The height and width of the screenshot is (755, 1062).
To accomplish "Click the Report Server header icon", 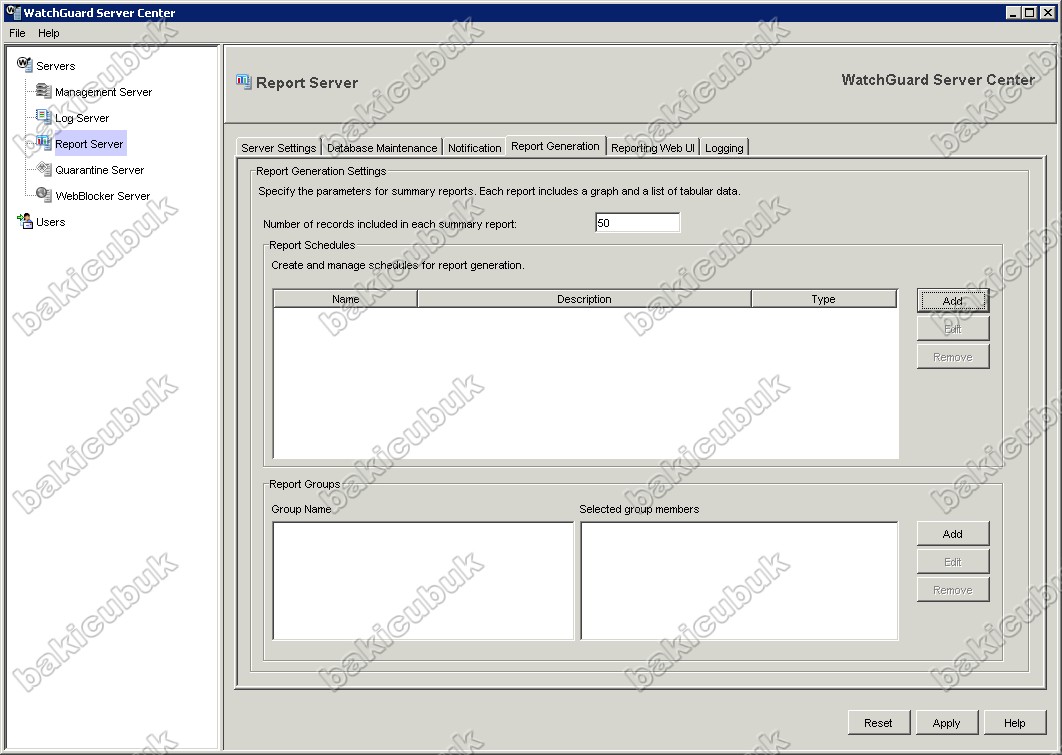I will point(243,82).
